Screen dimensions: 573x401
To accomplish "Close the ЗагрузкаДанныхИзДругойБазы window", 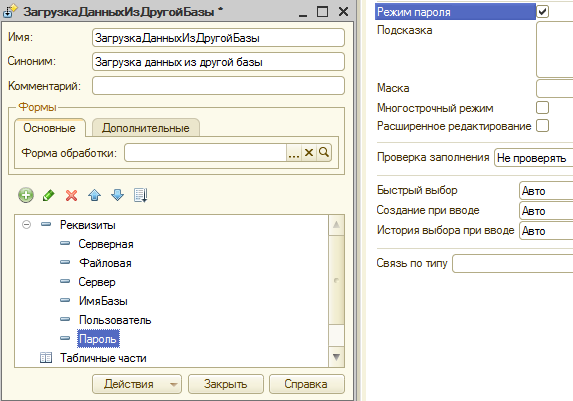I will pos(343,12).
